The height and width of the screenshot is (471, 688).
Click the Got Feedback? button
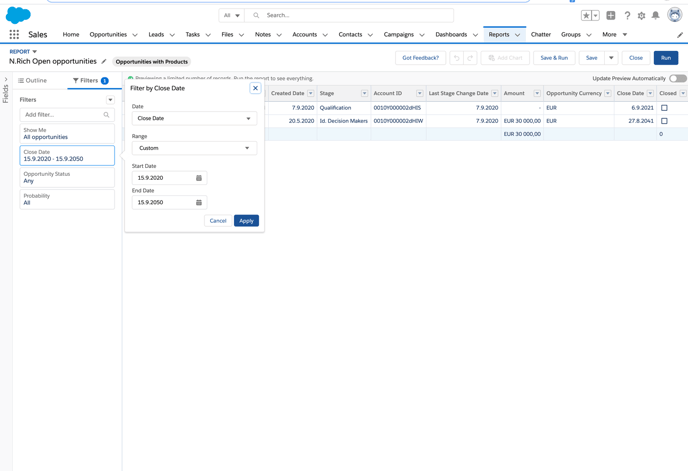pyautogui.click(x=420, y=58)
